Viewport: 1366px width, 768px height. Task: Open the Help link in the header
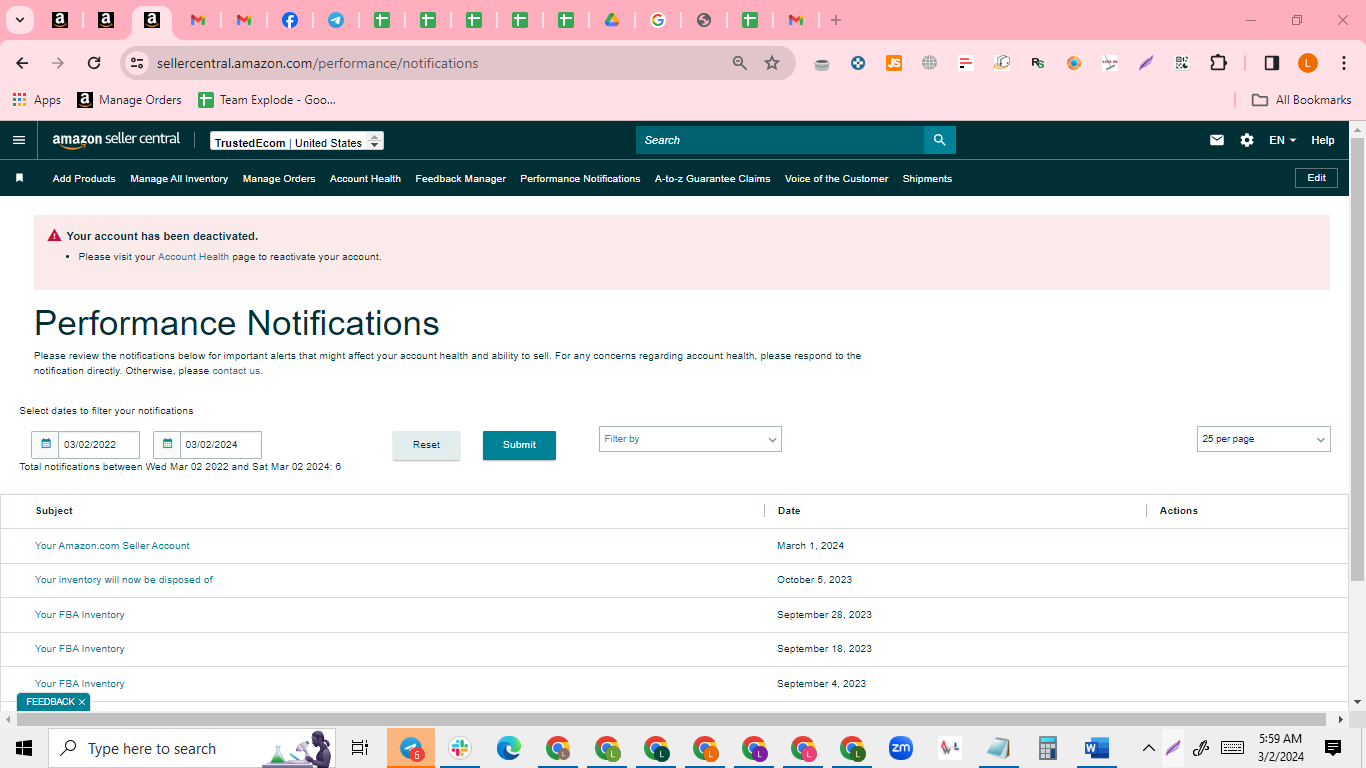tap(1323, 140)
